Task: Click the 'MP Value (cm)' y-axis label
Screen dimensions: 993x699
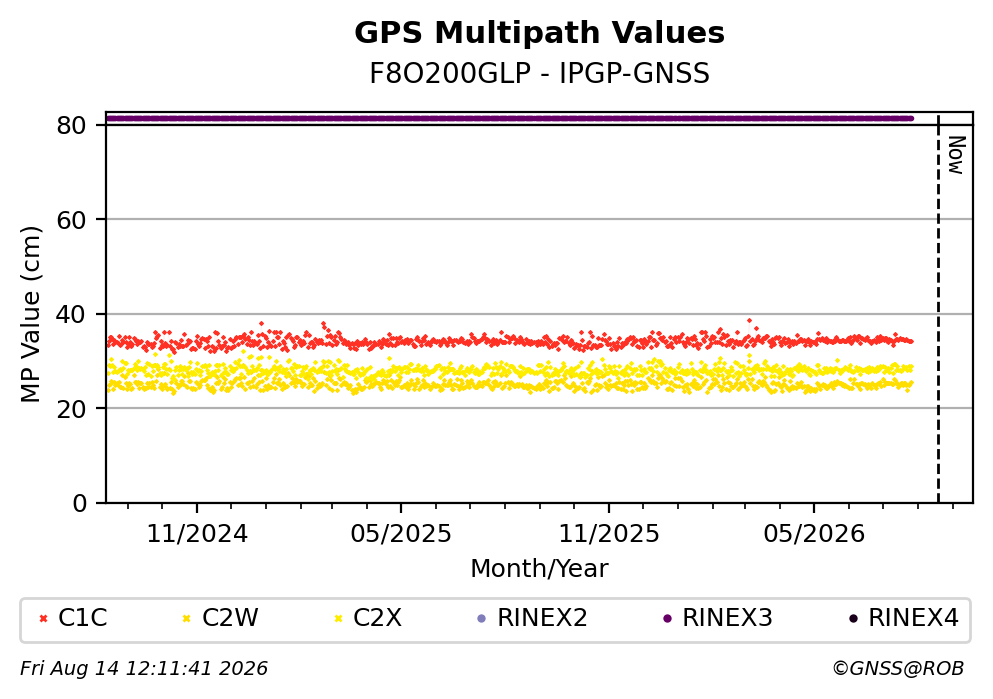Action: pos(30,315)
